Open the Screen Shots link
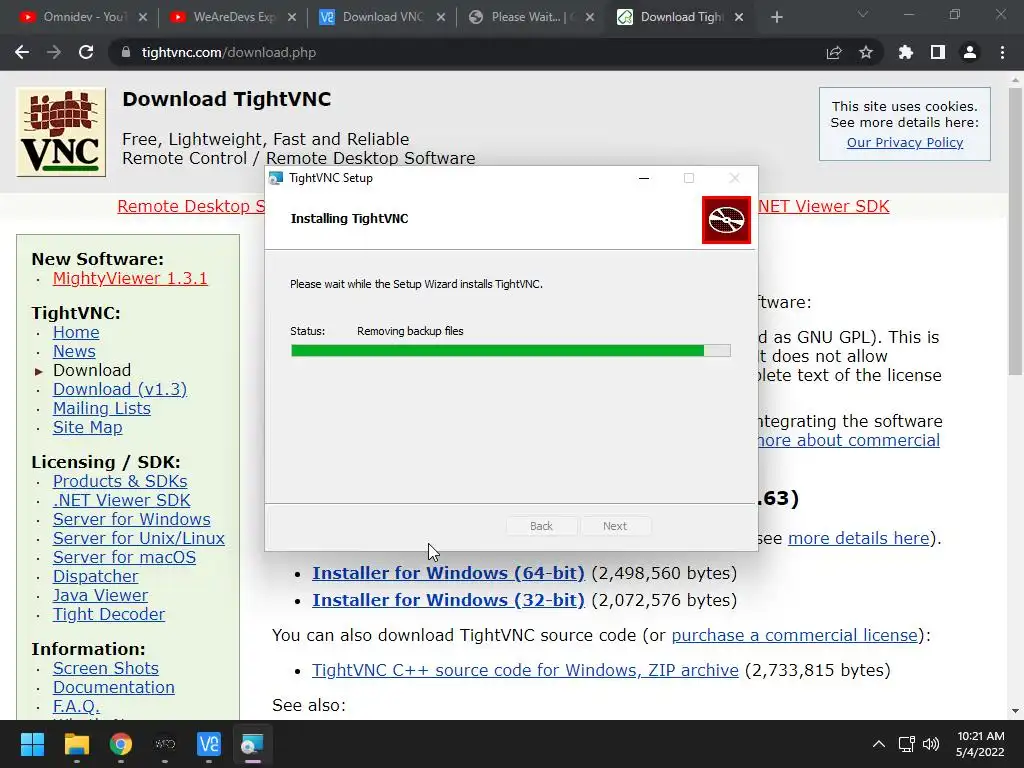 pyautogui.click(x=105, y=668)
